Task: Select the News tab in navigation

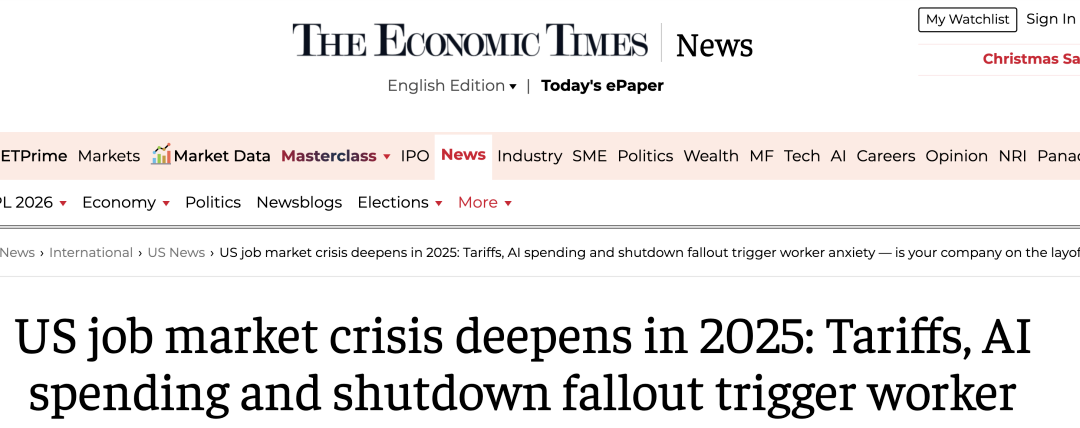Action: (463, 155)
